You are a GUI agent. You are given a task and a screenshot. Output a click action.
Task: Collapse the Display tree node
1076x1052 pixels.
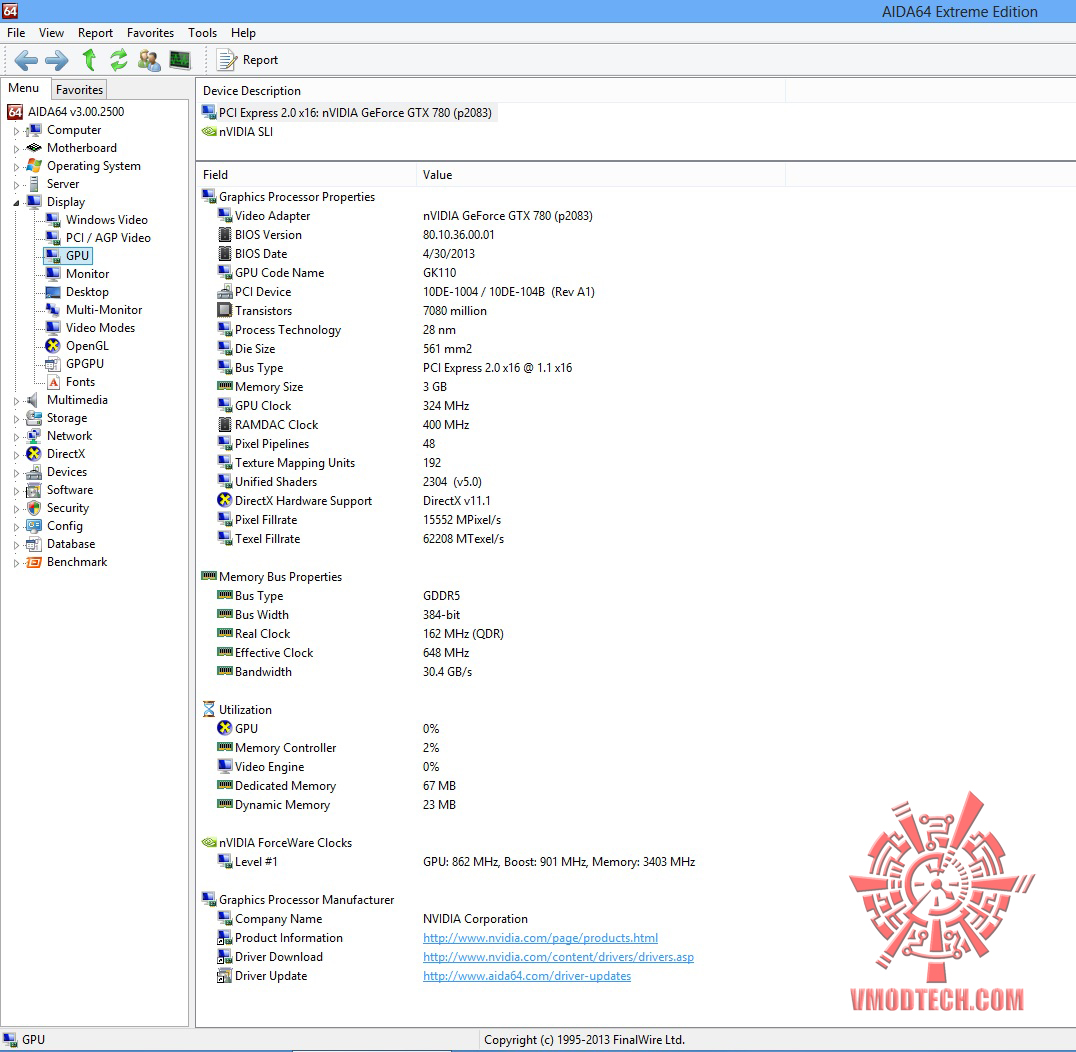click(16, 202)
